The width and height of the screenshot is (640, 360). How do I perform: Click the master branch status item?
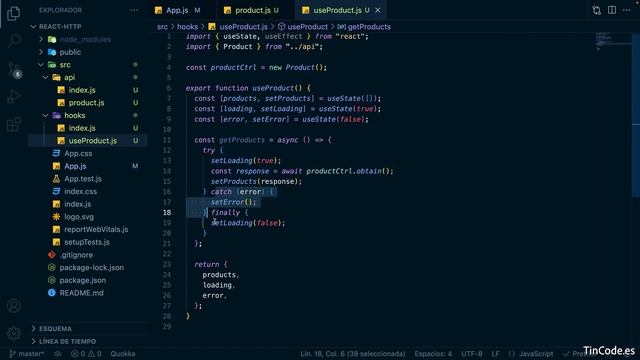pos(27,353)
